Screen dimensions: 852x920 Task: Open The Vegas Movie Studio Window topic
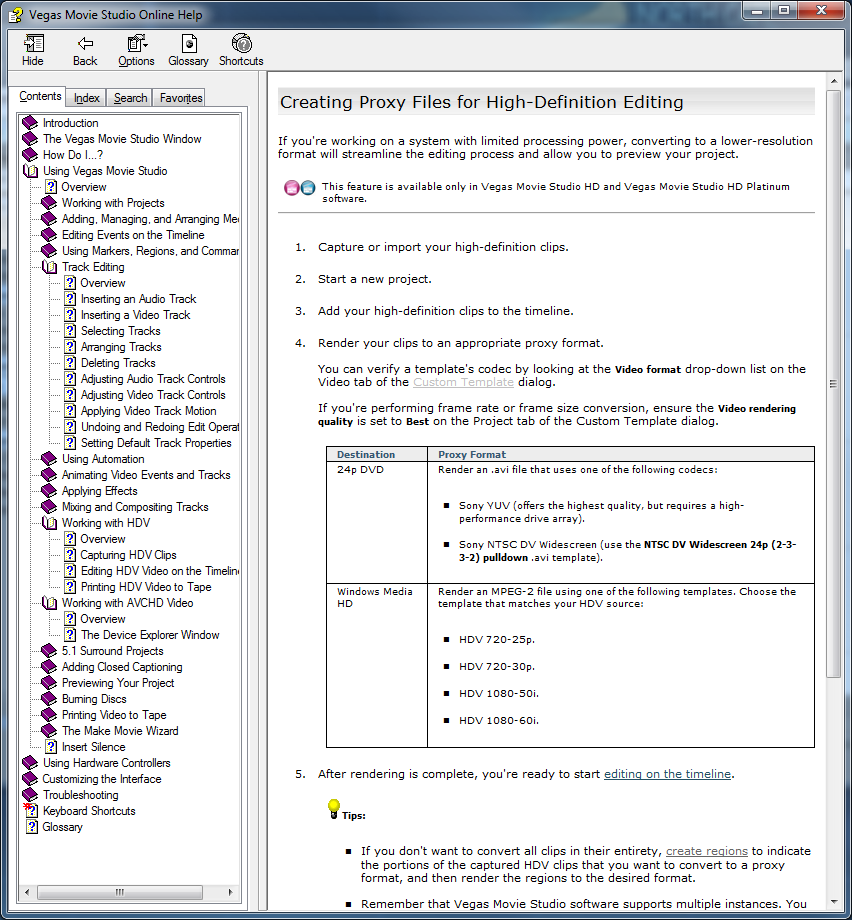tap(122, 139)
